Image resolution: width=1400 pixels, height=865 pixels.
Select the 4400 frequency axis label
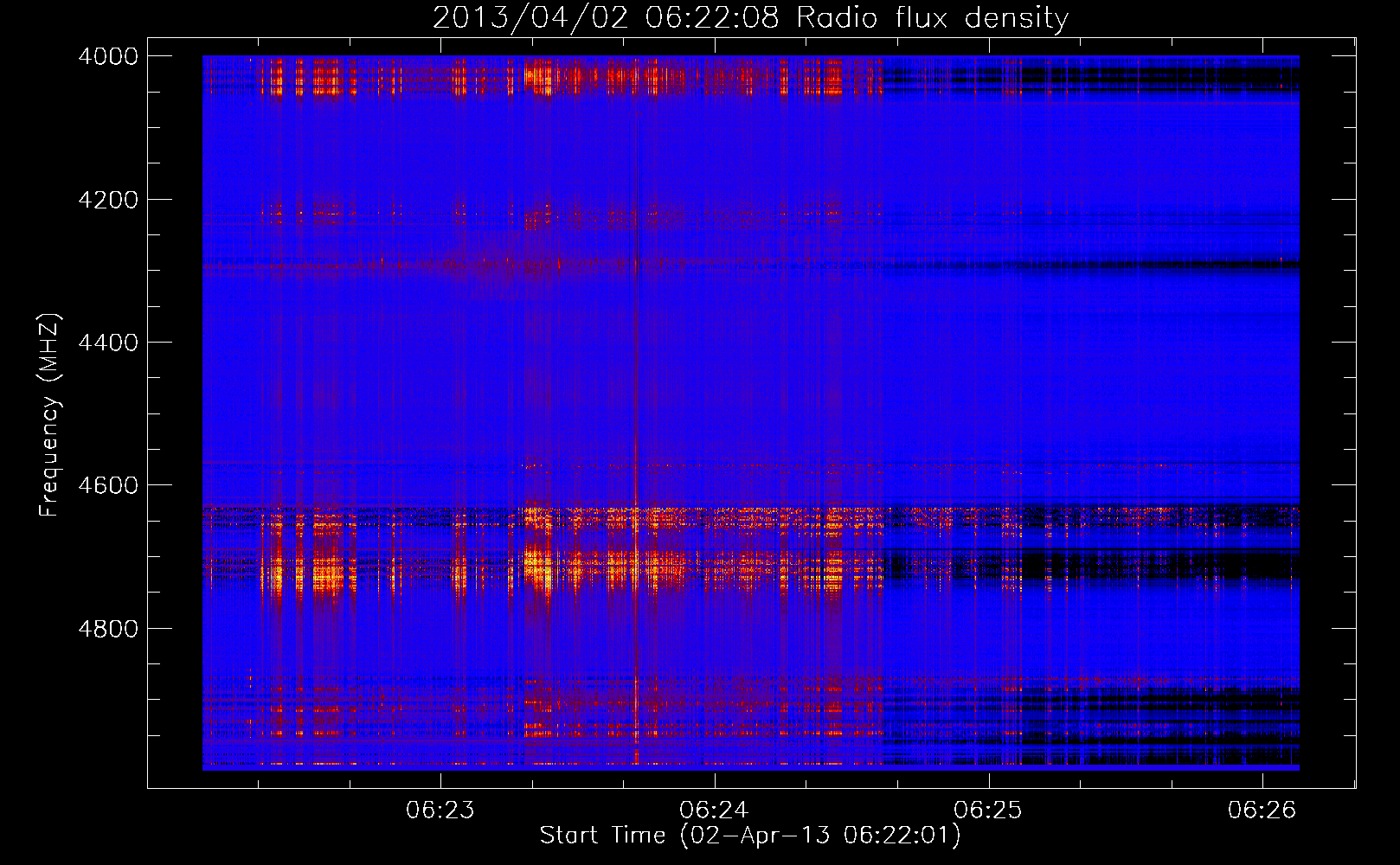click(108, 343)
